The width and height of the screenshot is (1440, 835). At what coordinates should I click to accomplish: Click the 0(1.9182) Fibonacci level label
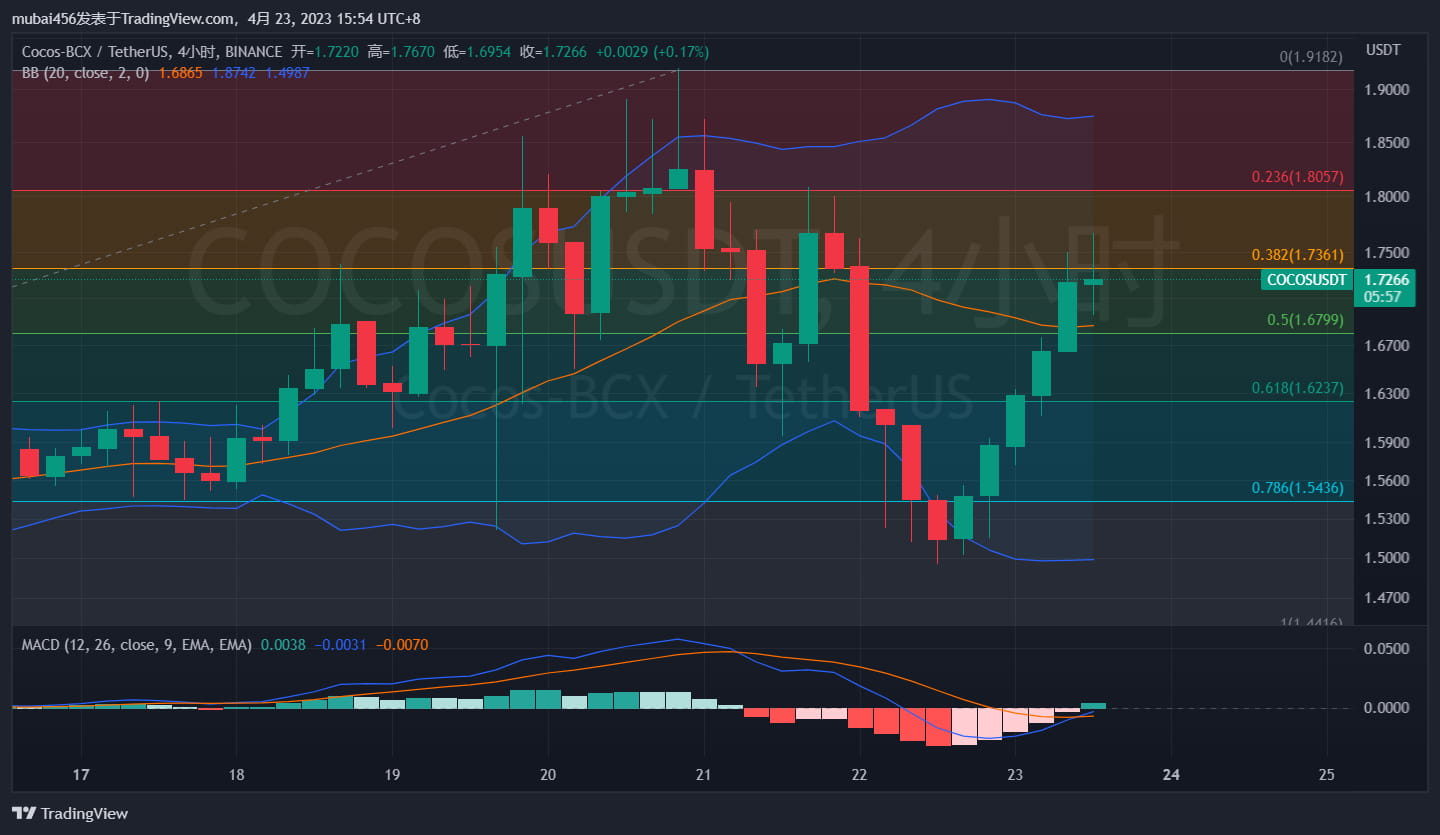(1311, 57)
